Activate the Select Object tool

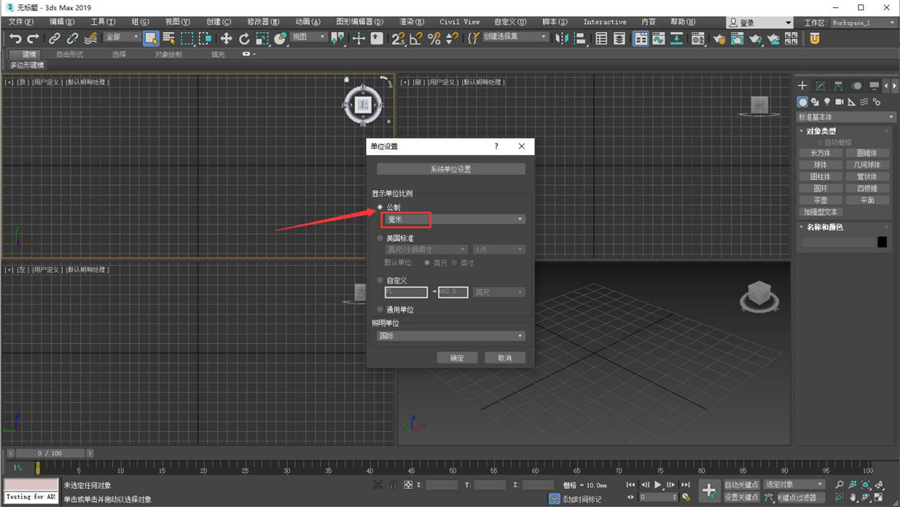coord(150,38)
